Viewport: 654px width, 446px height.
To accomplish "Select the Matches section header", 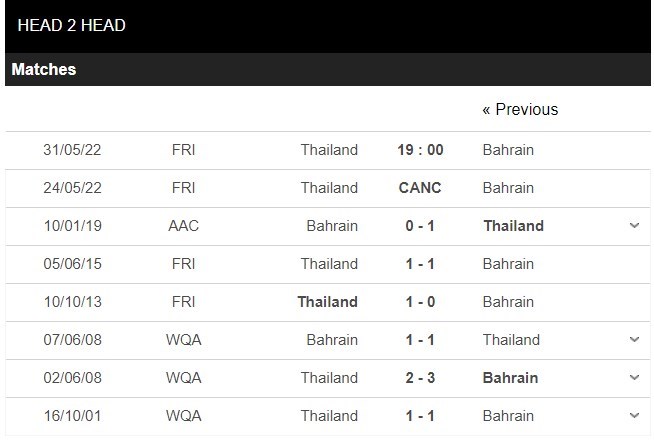I will coord(44,70).
